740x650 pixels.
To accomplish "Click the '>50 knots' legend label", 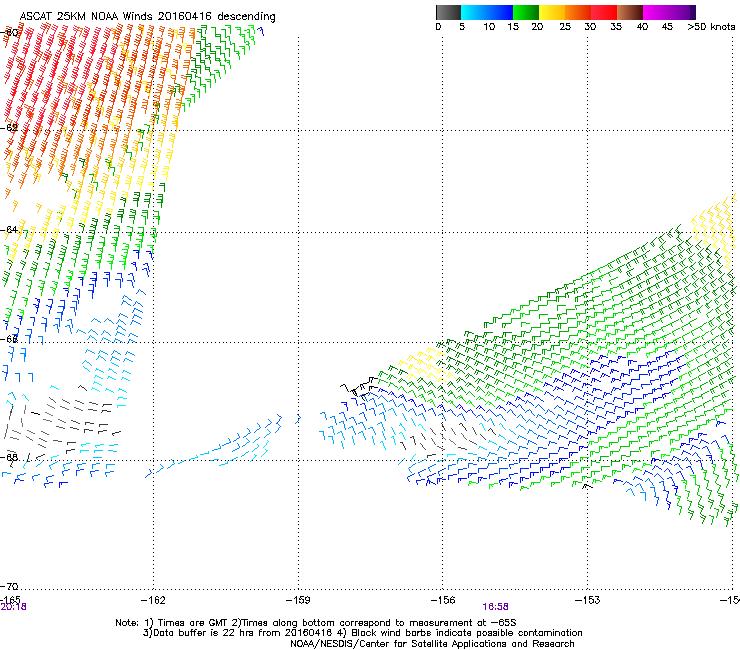I will coord(711,27).
